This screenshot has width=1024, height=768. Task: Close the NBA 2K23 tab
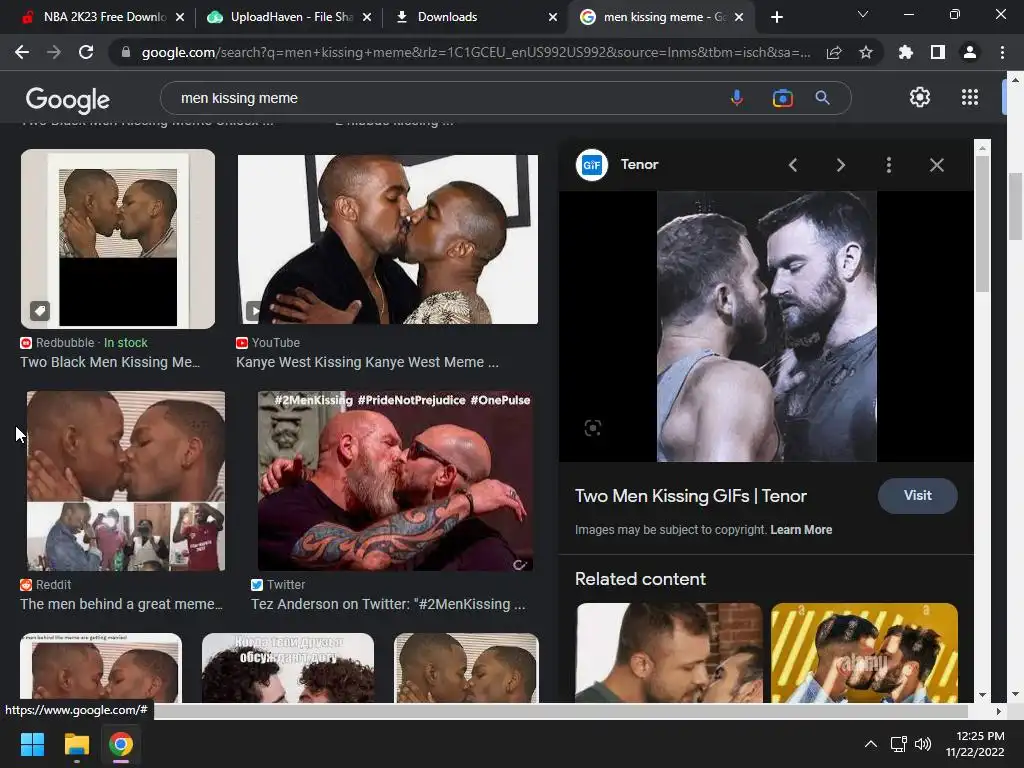180,17
